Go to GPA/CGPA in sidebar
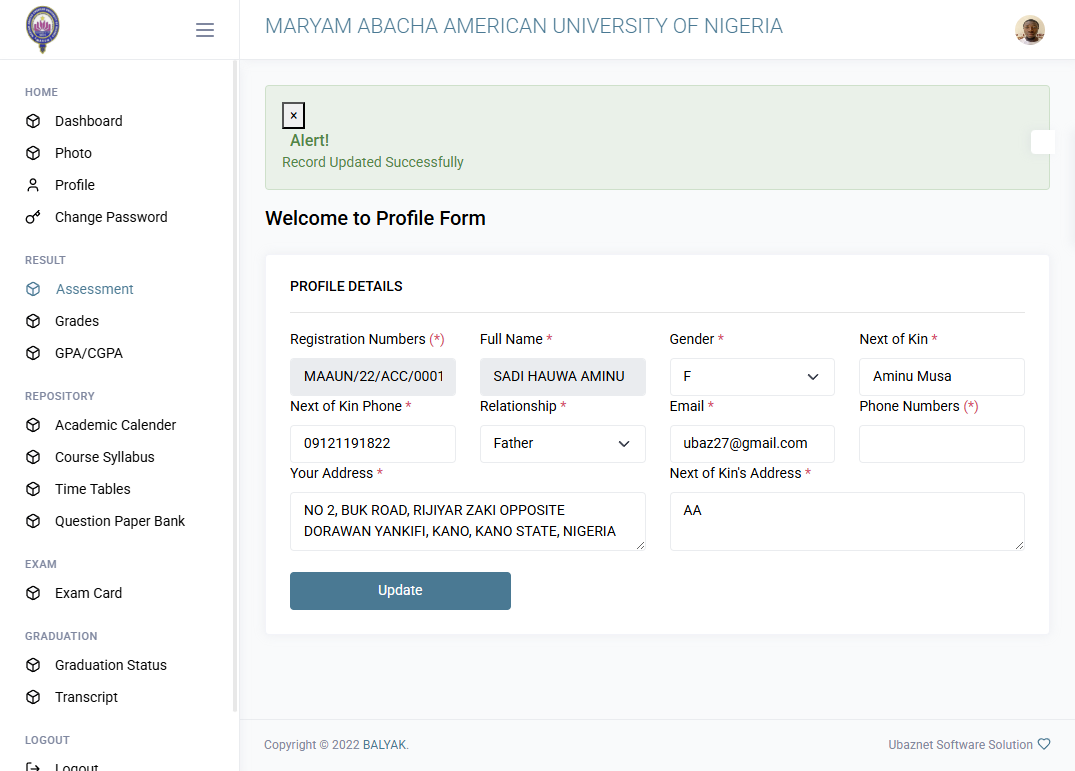This screenshot has width=1075, height=771. tap(89, 354)
